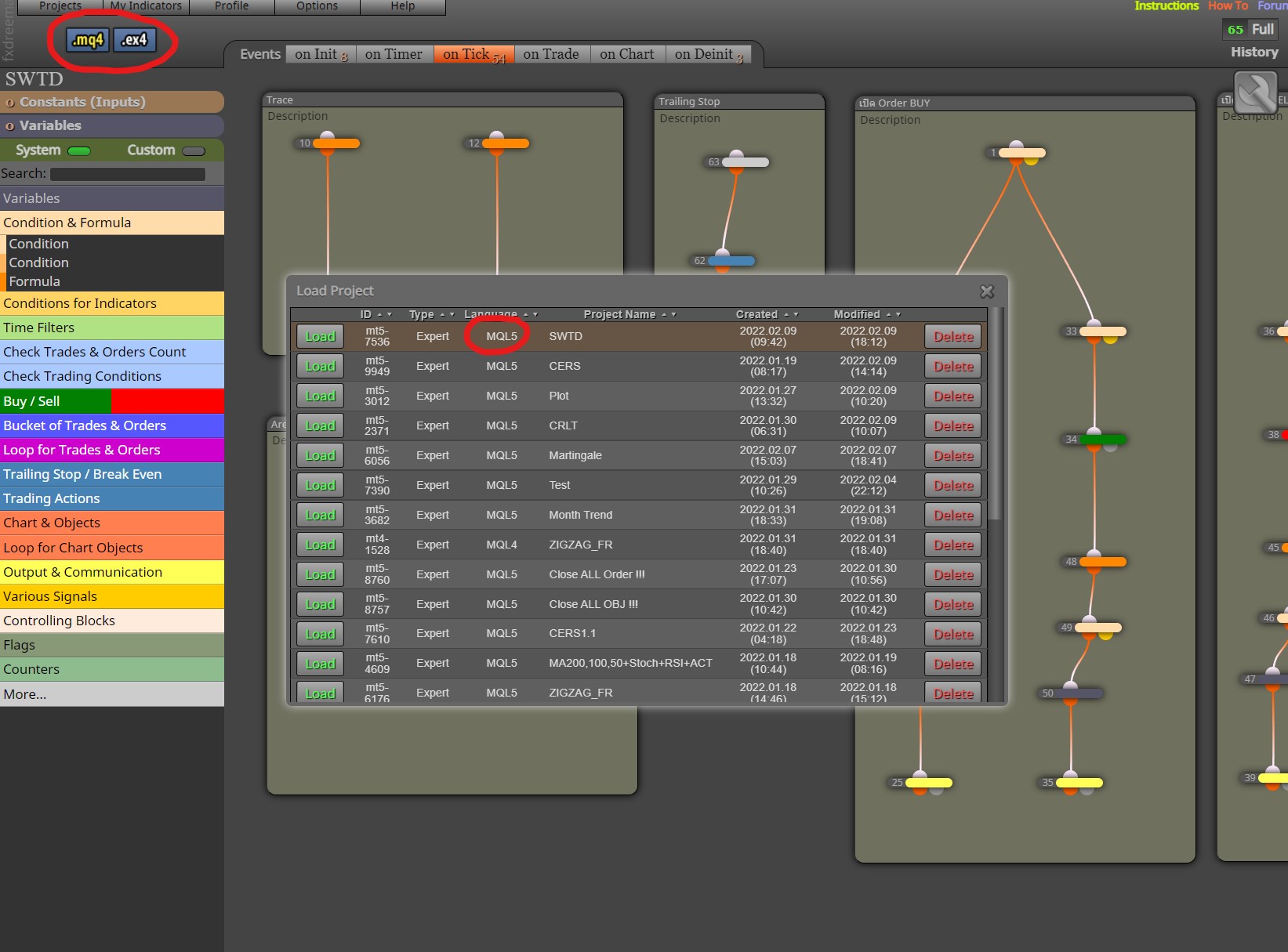Image resolution: width=1288 pixels, height=952 pixels.
Task: Load the Martingale project
Action: 320,455
